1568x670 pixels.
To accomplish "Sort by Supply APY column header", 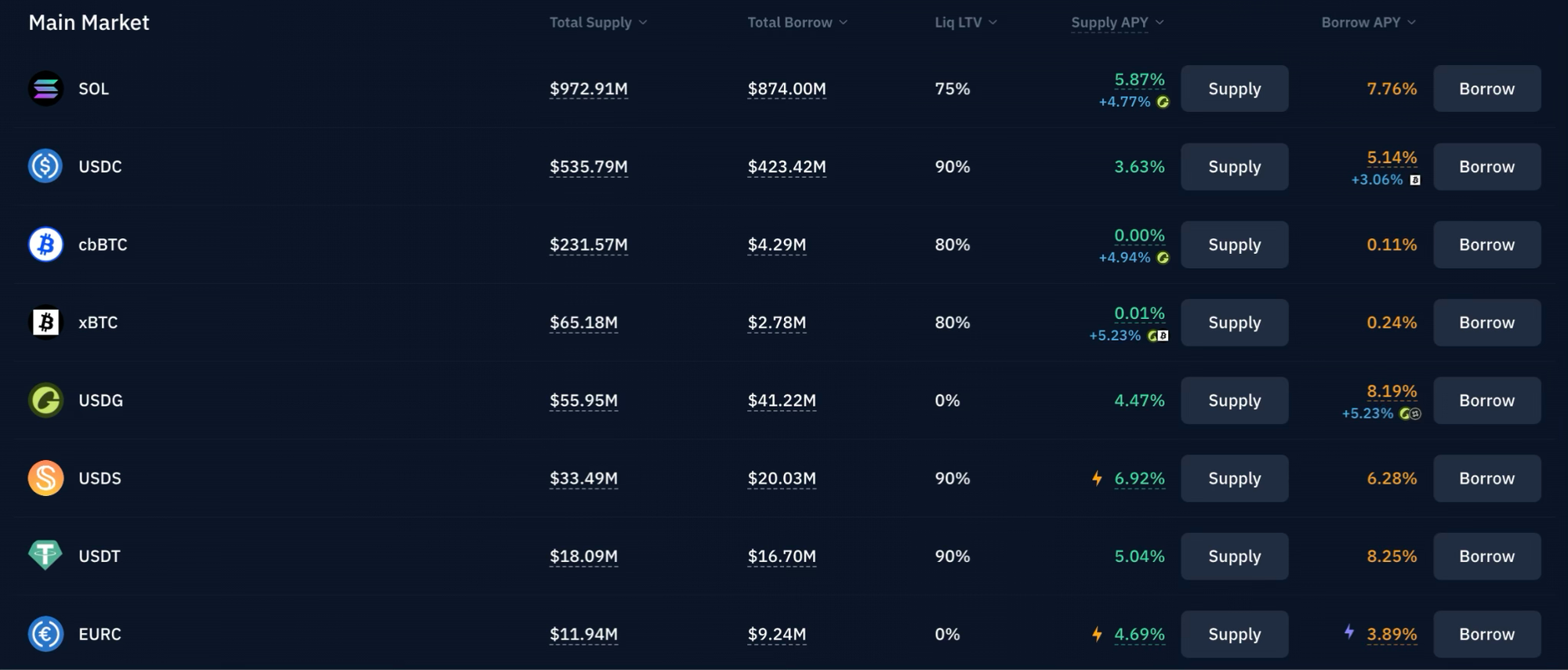I will 1116,23.
